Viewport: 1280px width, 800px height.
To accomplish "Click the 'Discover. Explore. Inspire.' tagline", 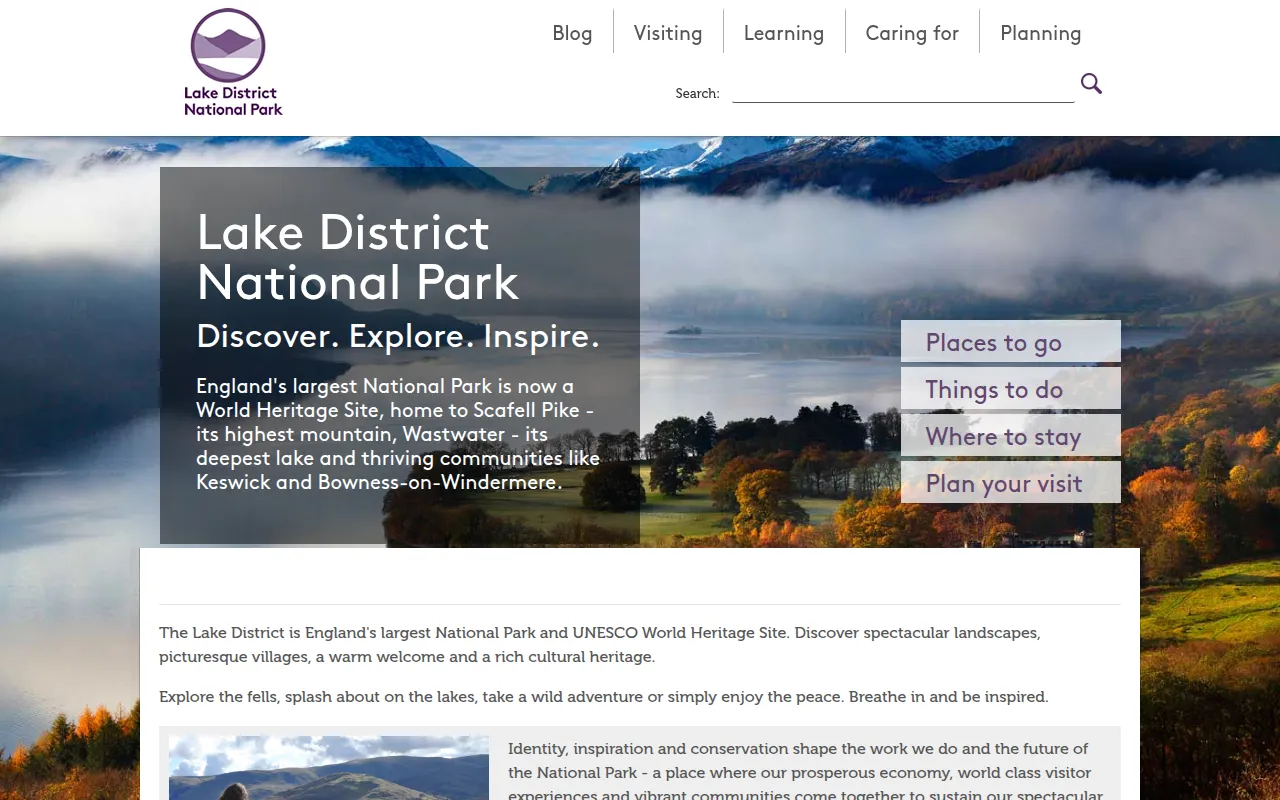I will (398, 336).
